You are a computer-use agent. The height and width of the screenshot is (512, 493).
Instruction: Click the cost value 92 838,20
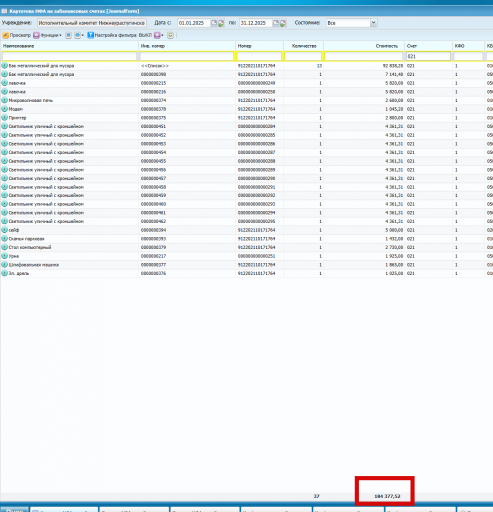tap(393, 66)
